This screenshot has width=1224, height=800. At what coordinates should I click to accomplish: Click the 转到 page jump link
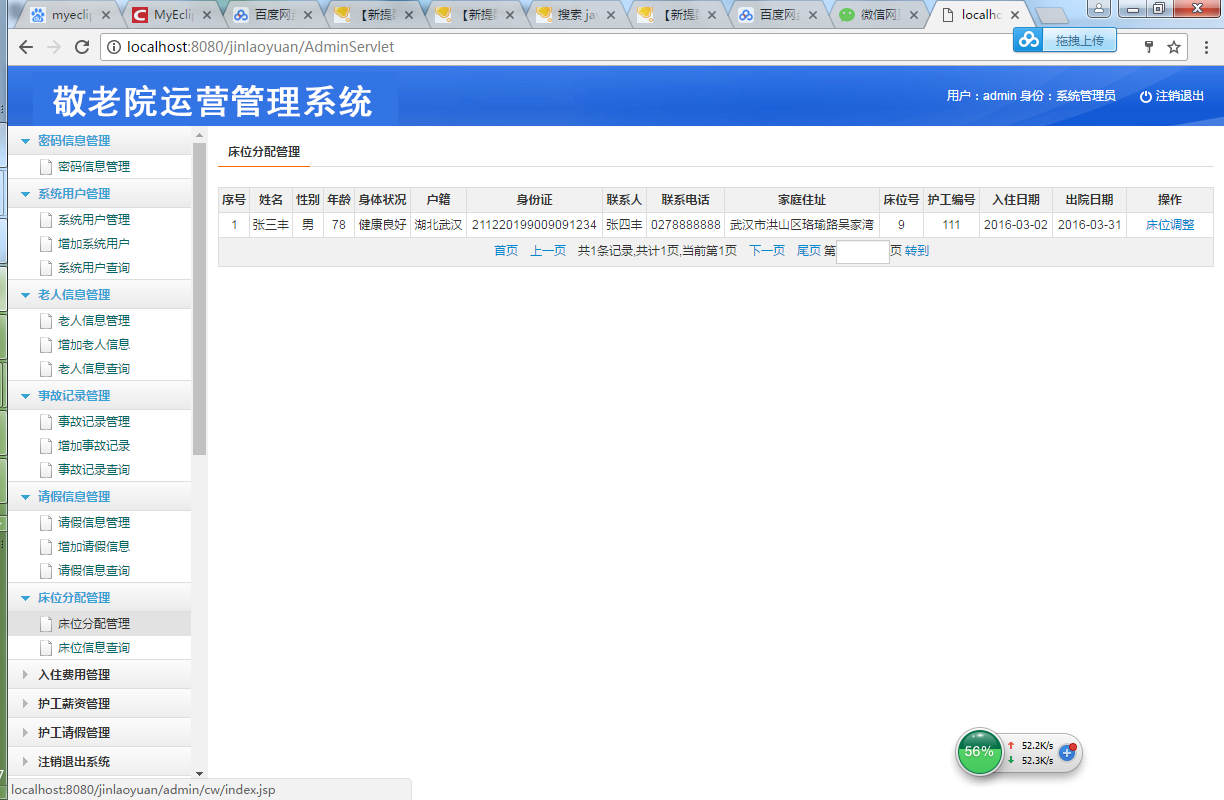[917, 251]
